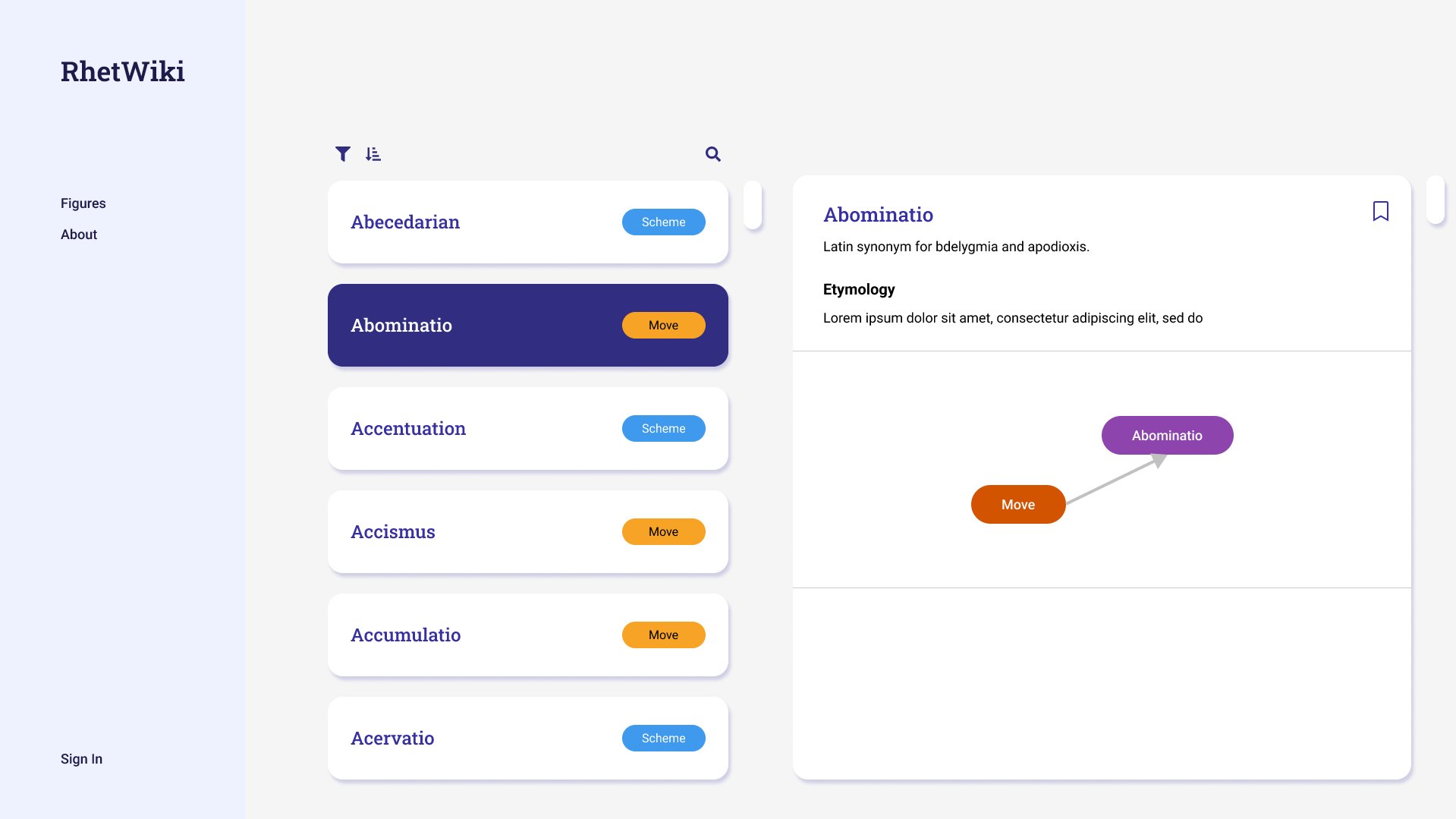1456x819 pixels.
Task: Click the Move tag on Accismus
Action: 663,532
